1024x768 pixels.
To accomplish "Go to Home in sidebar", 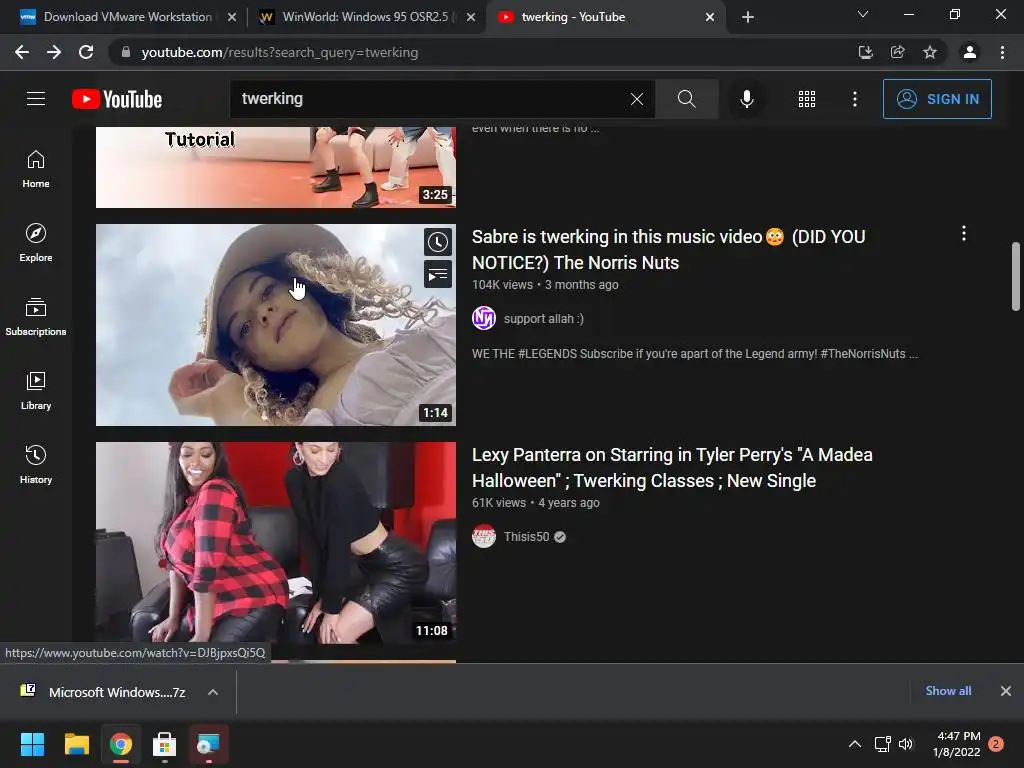I will coord(36,169).
